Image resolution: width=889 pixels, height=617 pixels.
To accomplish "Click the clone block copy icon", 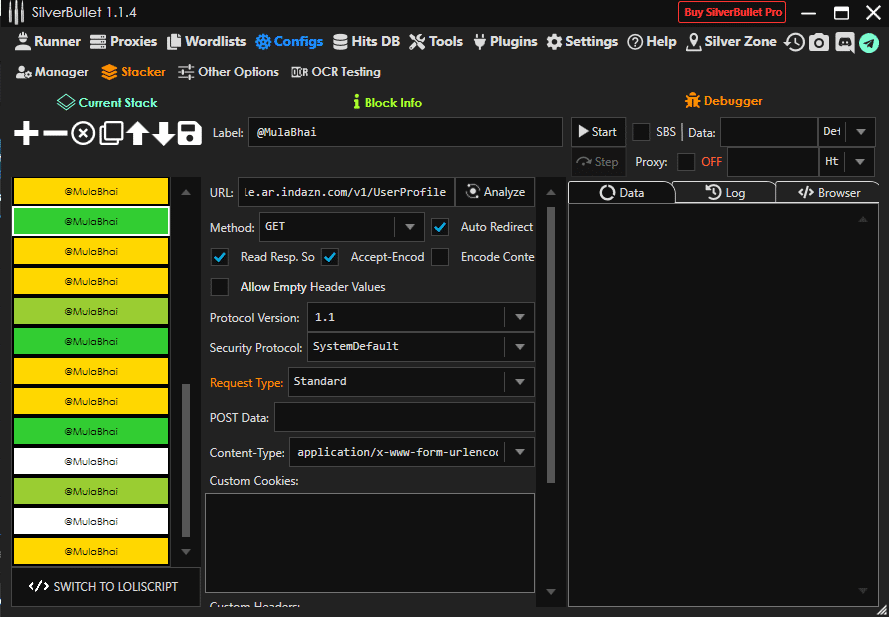I will 111,133.
